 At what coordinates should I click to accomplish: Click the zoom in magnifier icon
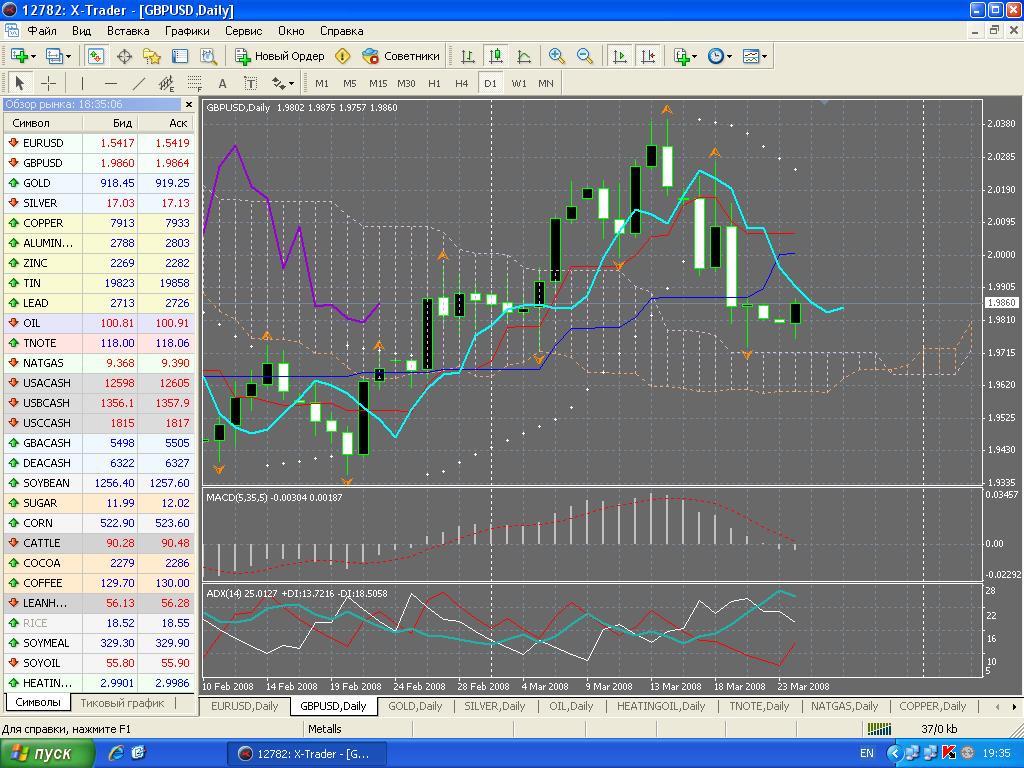click(x=557, y=56)
